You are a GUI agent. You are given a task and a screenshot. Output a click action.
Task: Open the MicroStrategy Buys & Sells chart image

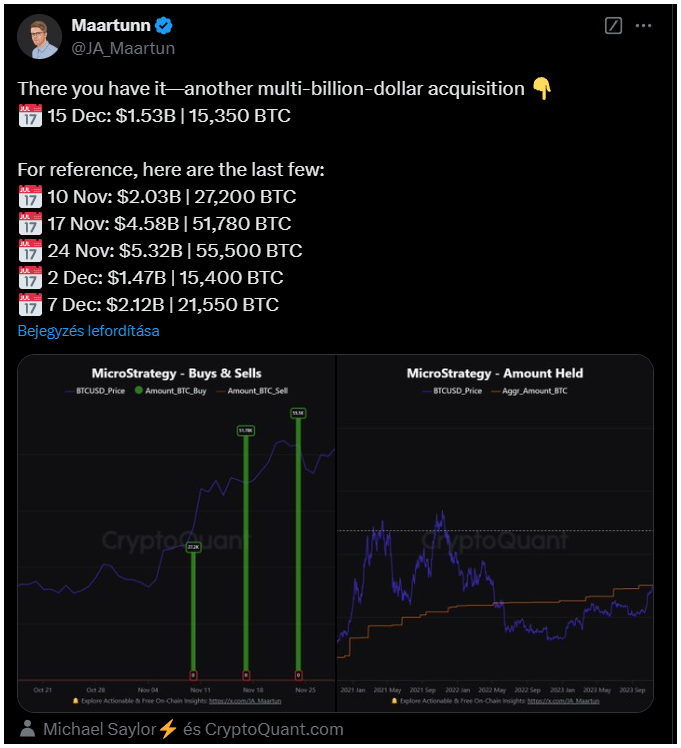click(176, 533)
